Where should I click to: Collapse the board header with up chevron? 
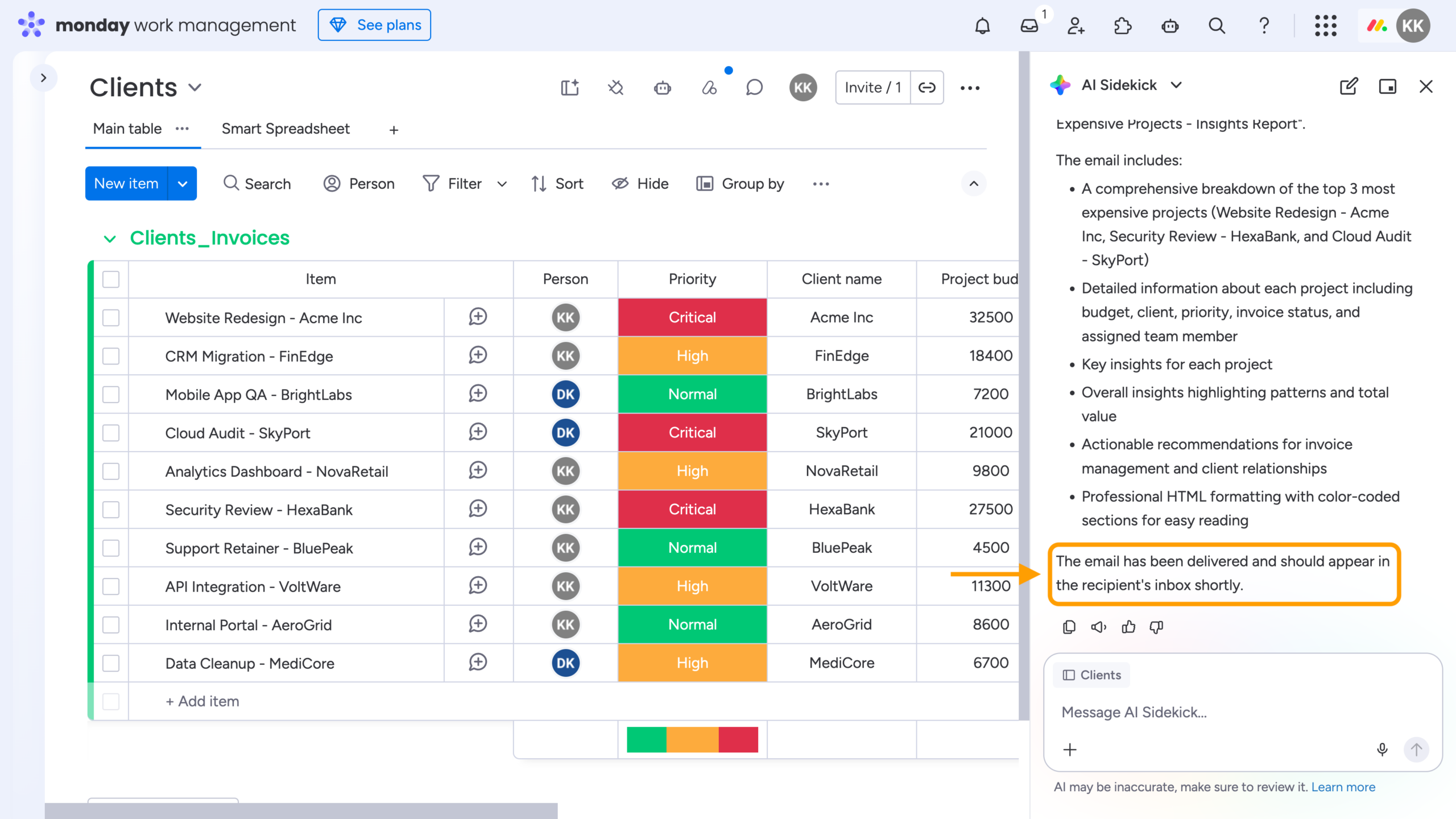974,184
